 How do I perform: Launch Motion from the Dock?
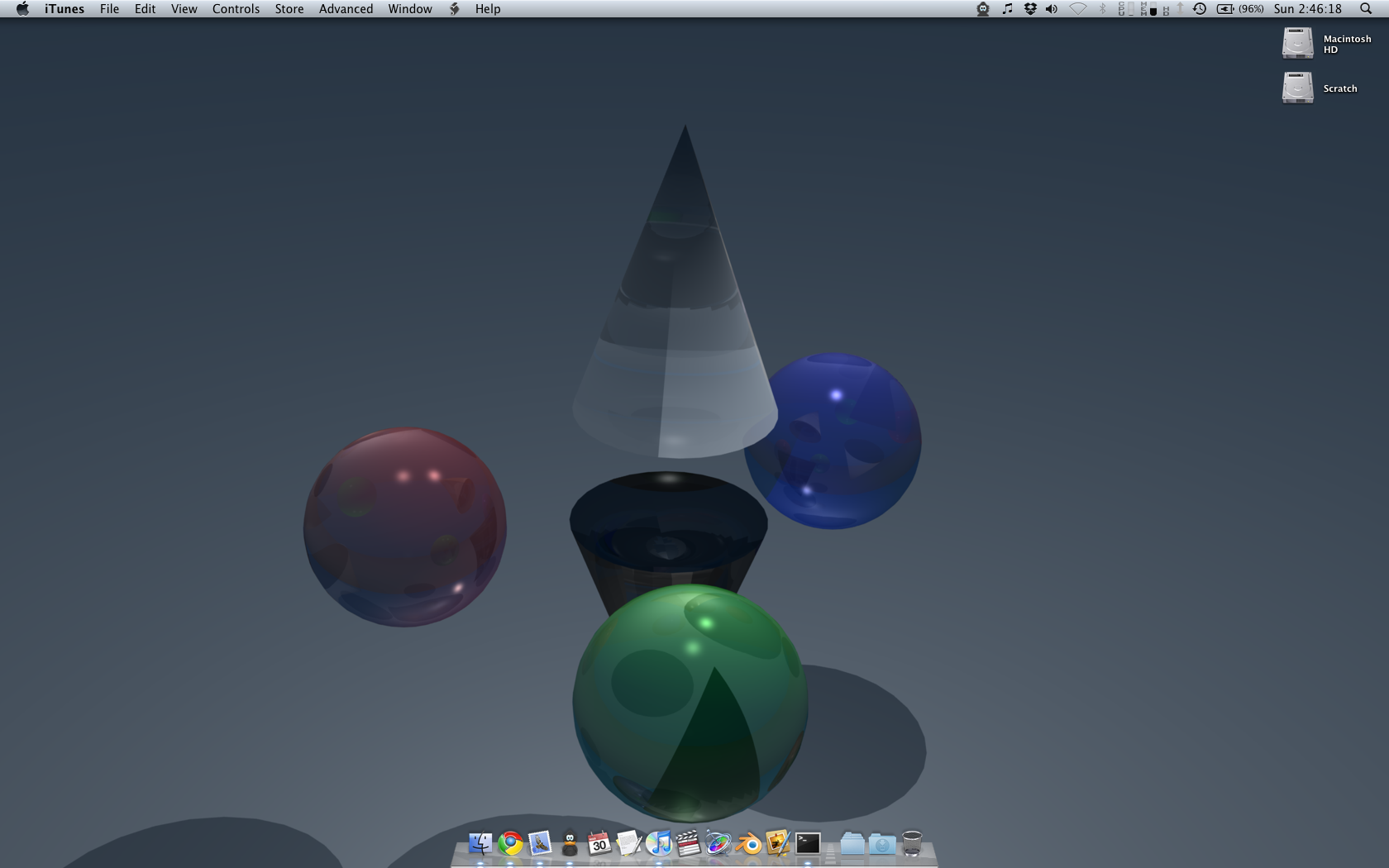pos(718,843)
